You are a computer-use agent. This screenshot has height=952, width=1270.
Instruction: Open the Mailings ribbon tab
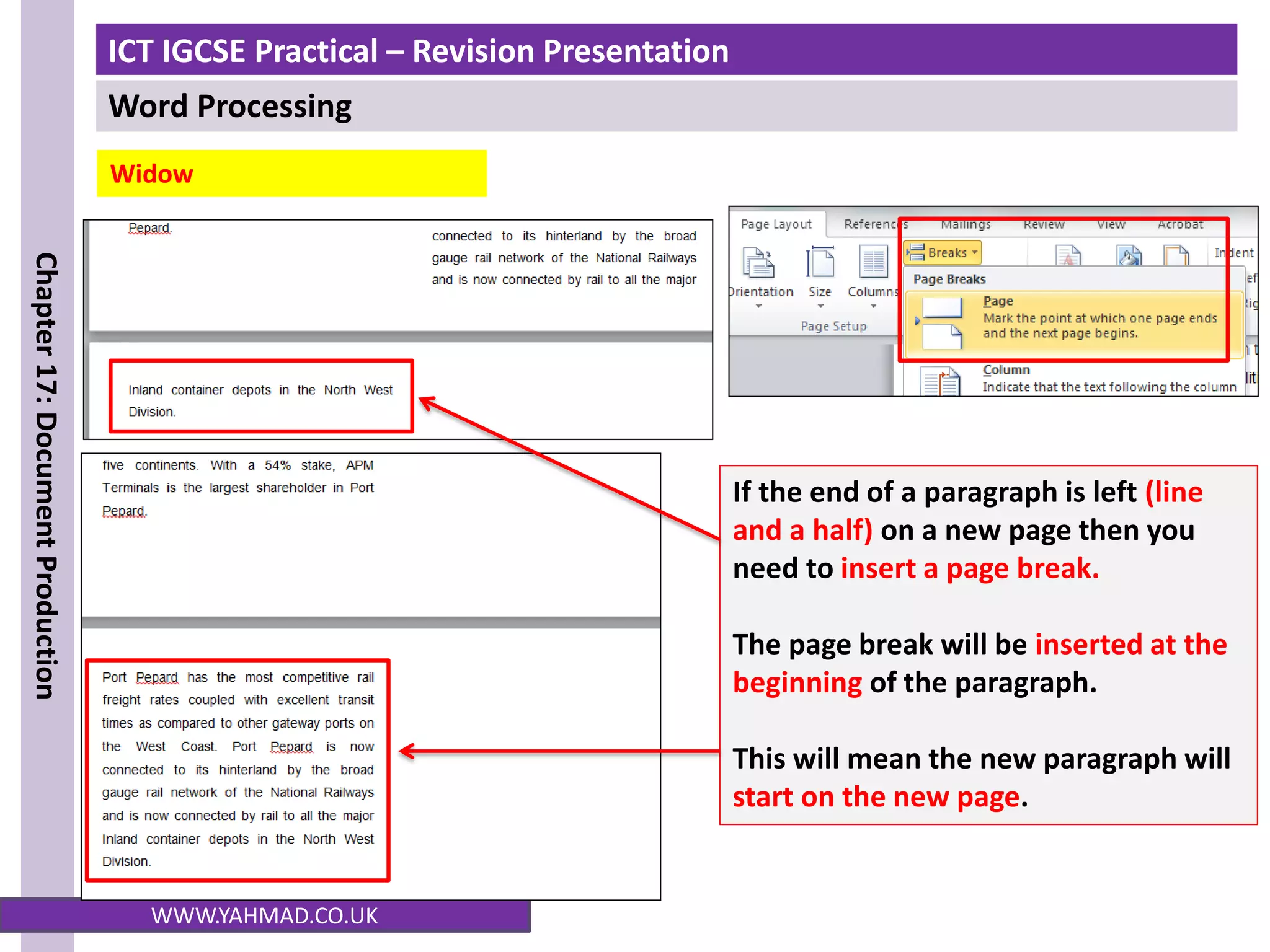click(x=965, y=224)
